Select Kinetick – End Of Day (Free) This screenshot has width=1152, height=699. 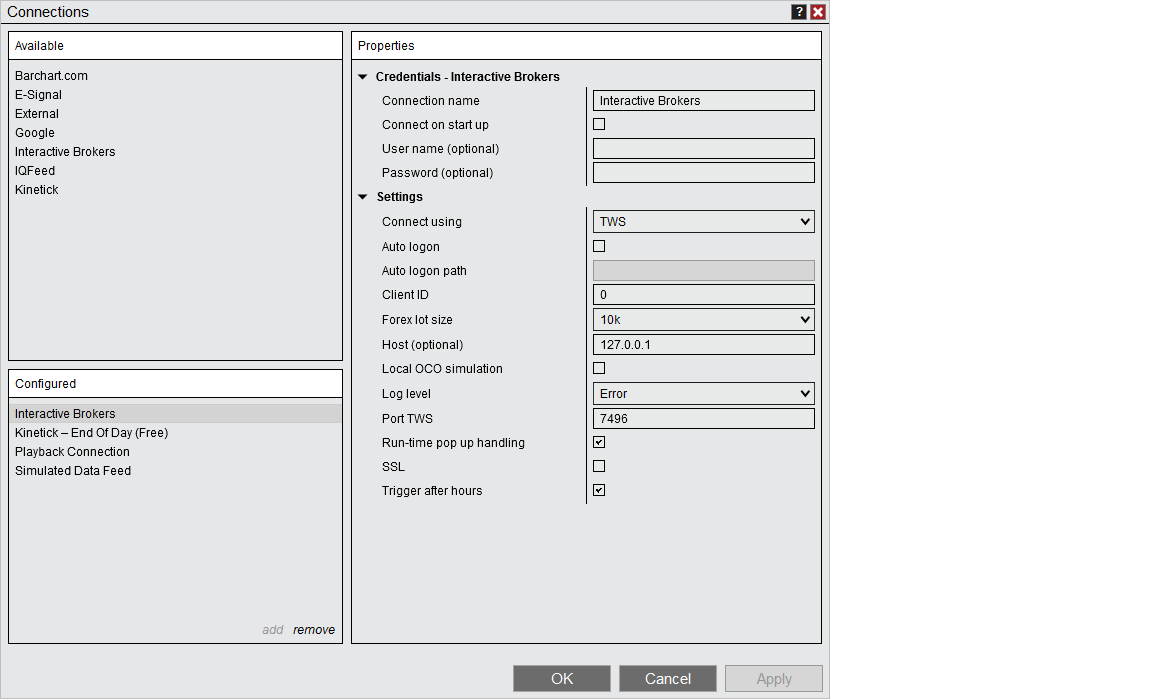92,433
